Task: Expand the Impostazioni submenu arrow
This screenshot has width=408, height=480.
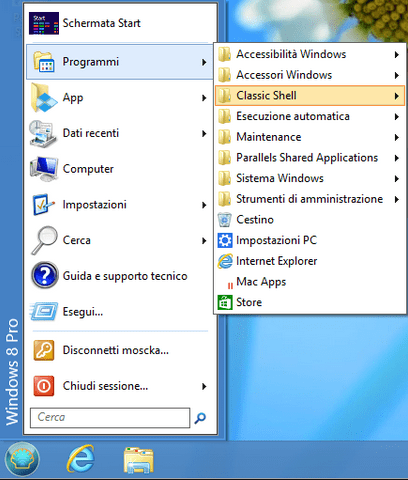Action: pos(204,205)
